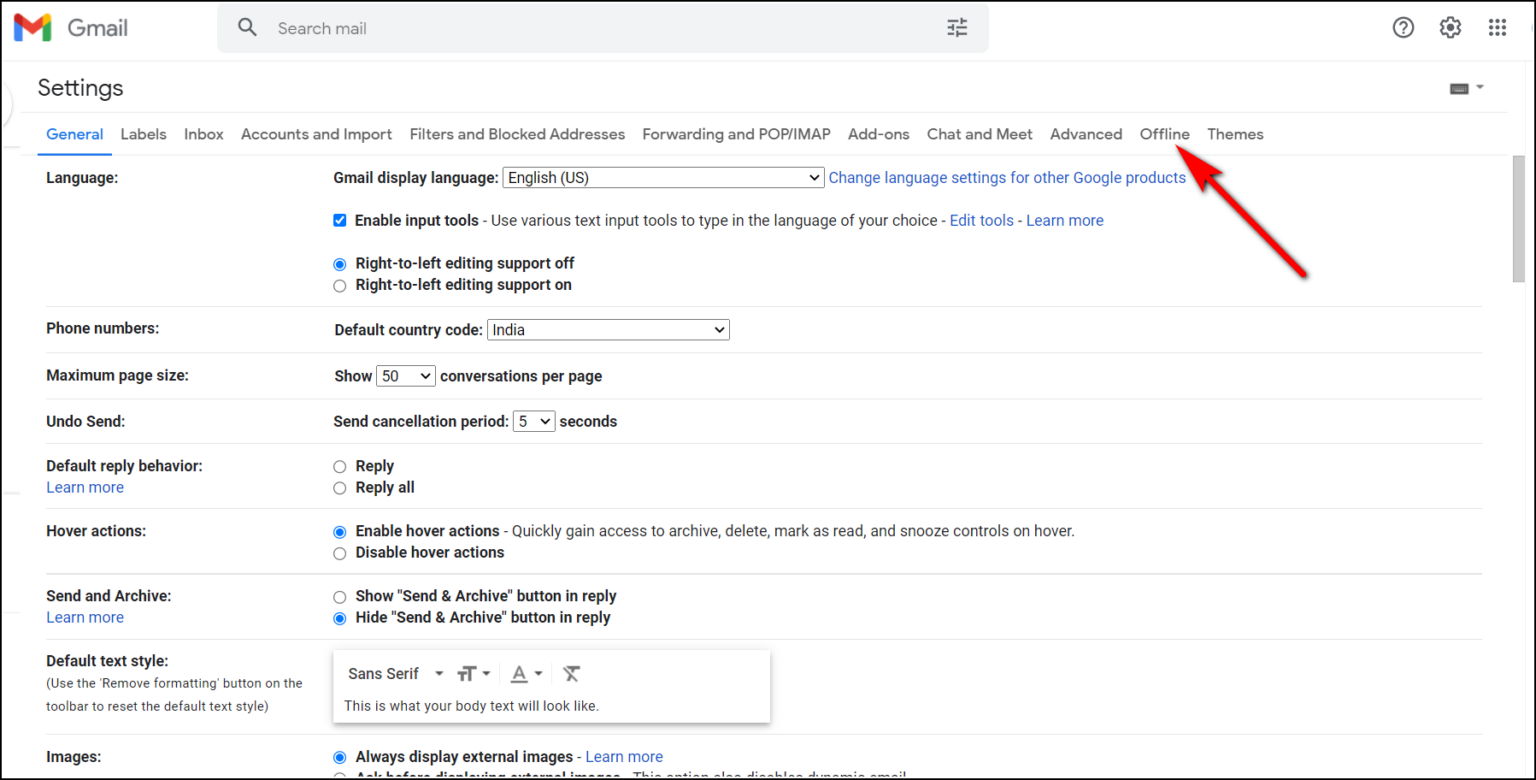Click the Remove formatting icon in text style toolbar
This screenshot has height=780, width=1536.
pos(571,673)
